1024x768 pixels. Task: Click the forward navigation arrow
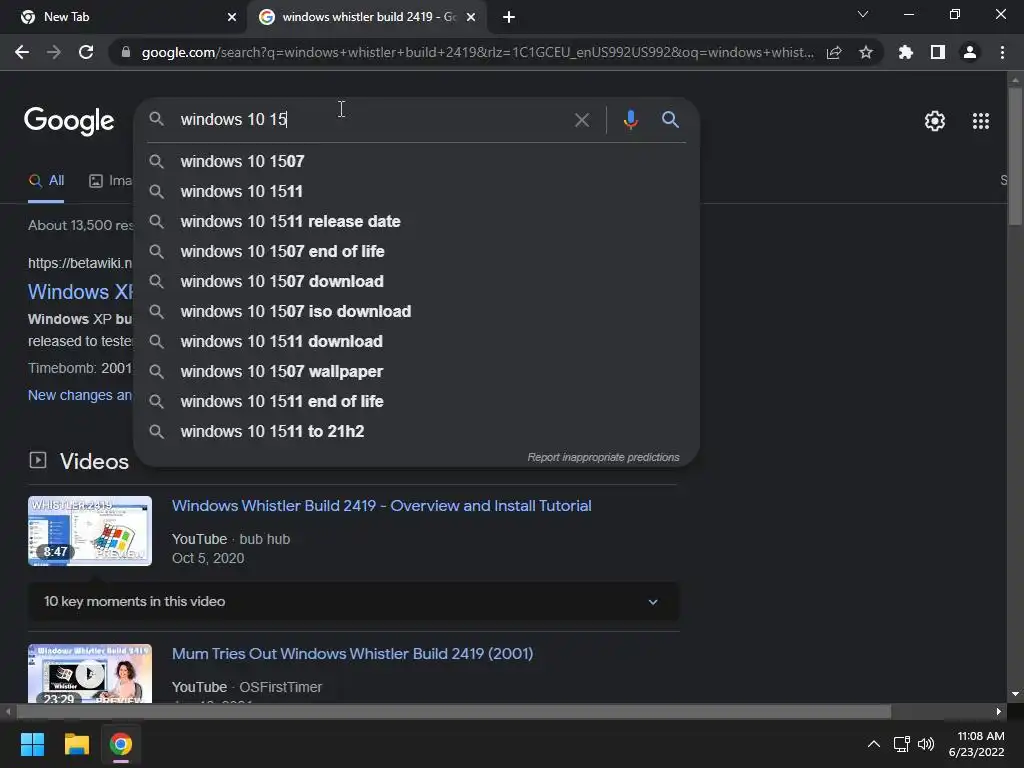[x=54, y=52]
